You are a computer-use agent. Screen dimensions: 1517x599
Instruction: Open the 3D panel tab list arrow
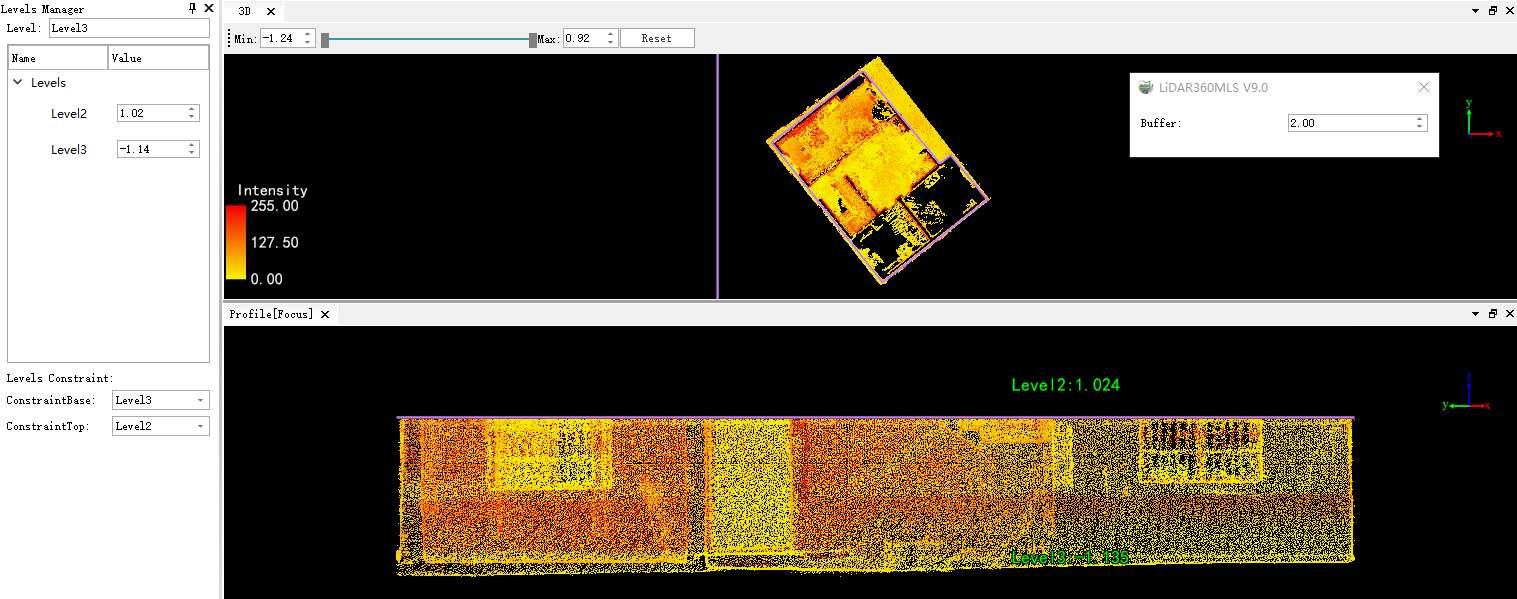pos(1475,11)
